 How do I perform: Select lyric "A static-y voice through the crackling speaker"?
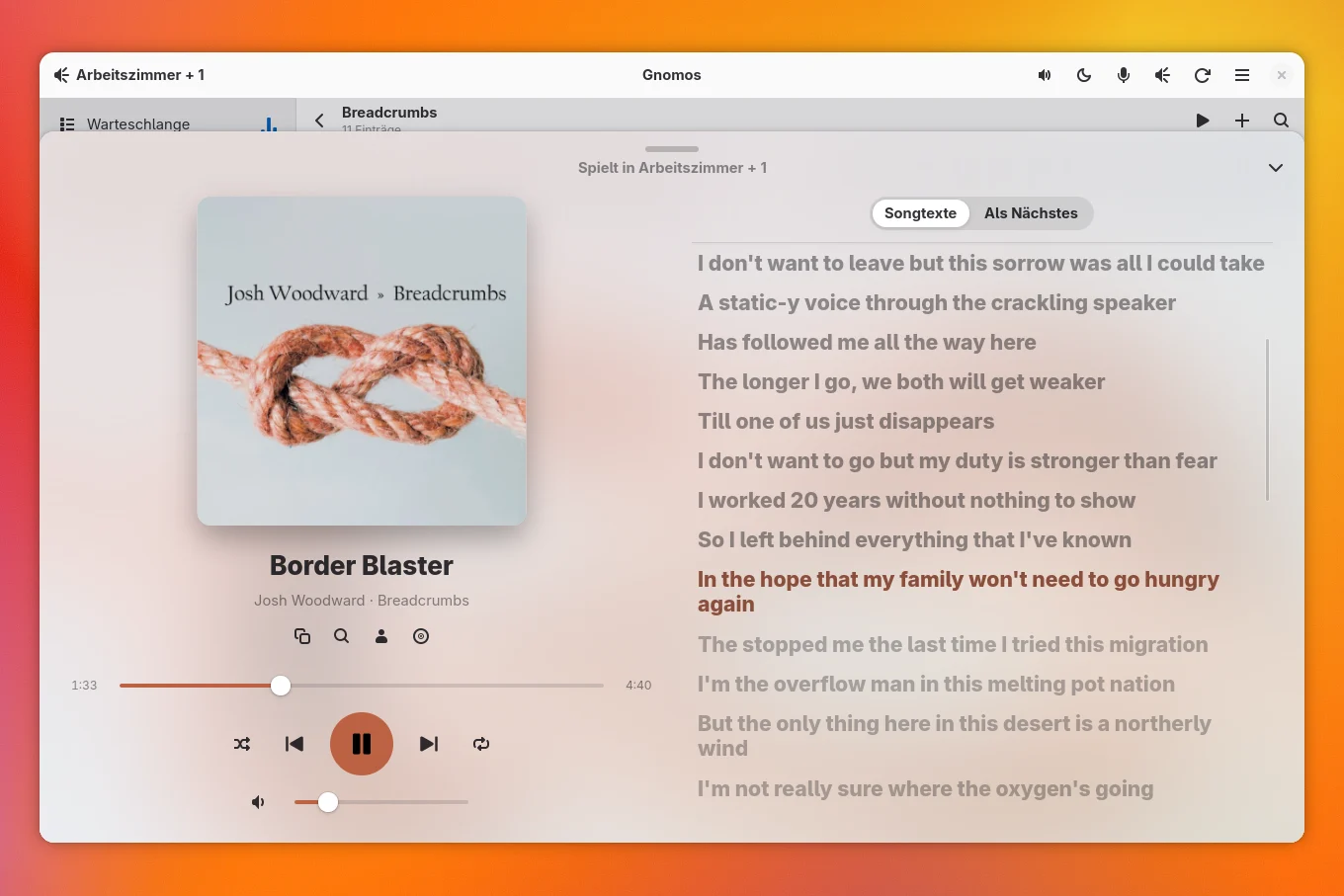(937, 303)
